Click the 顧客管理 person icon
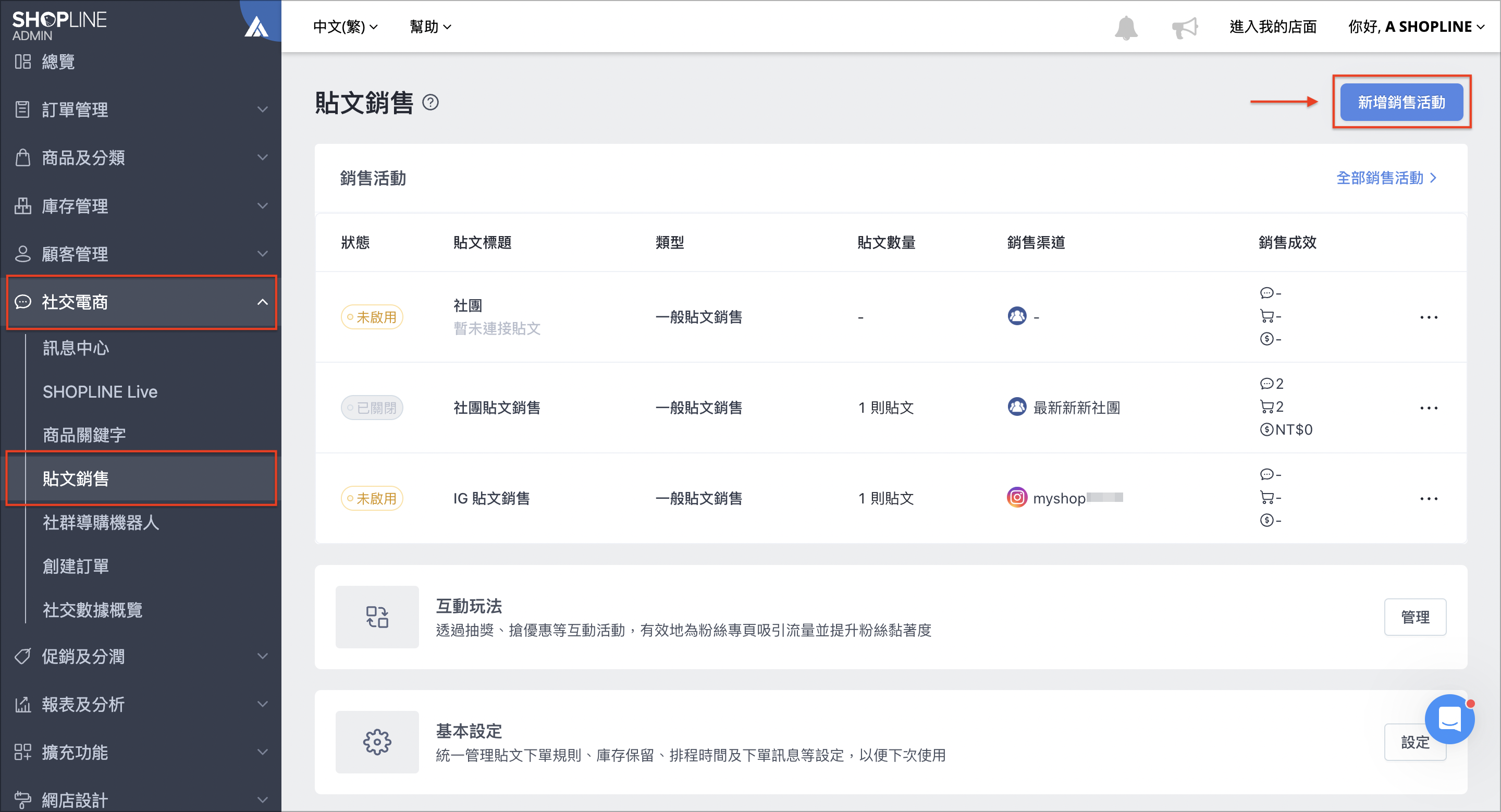Screen dimensions: 1501x812 click(23, 253)
